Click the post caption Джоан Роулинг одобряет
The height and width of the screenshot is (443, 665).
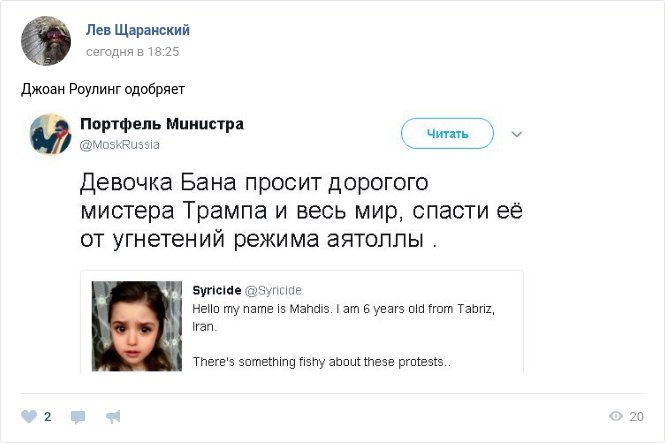point(103,89)
